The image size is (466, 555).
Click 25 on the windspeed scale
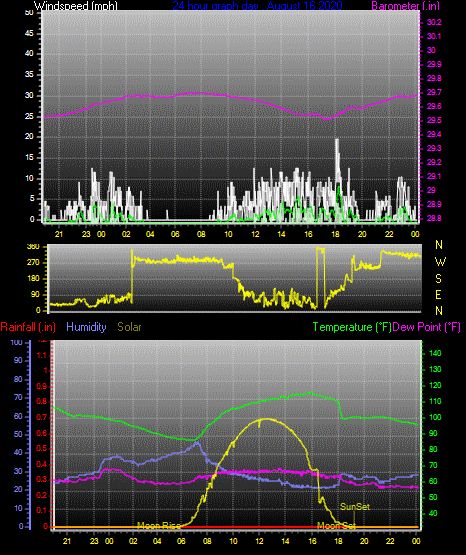point(29,116)
